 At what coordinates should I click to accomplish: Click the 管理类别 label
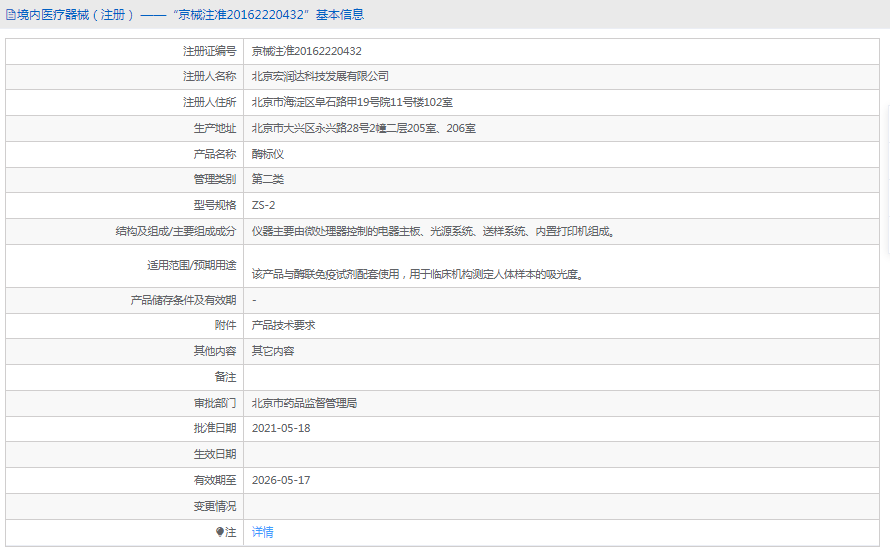coord(215,179)
